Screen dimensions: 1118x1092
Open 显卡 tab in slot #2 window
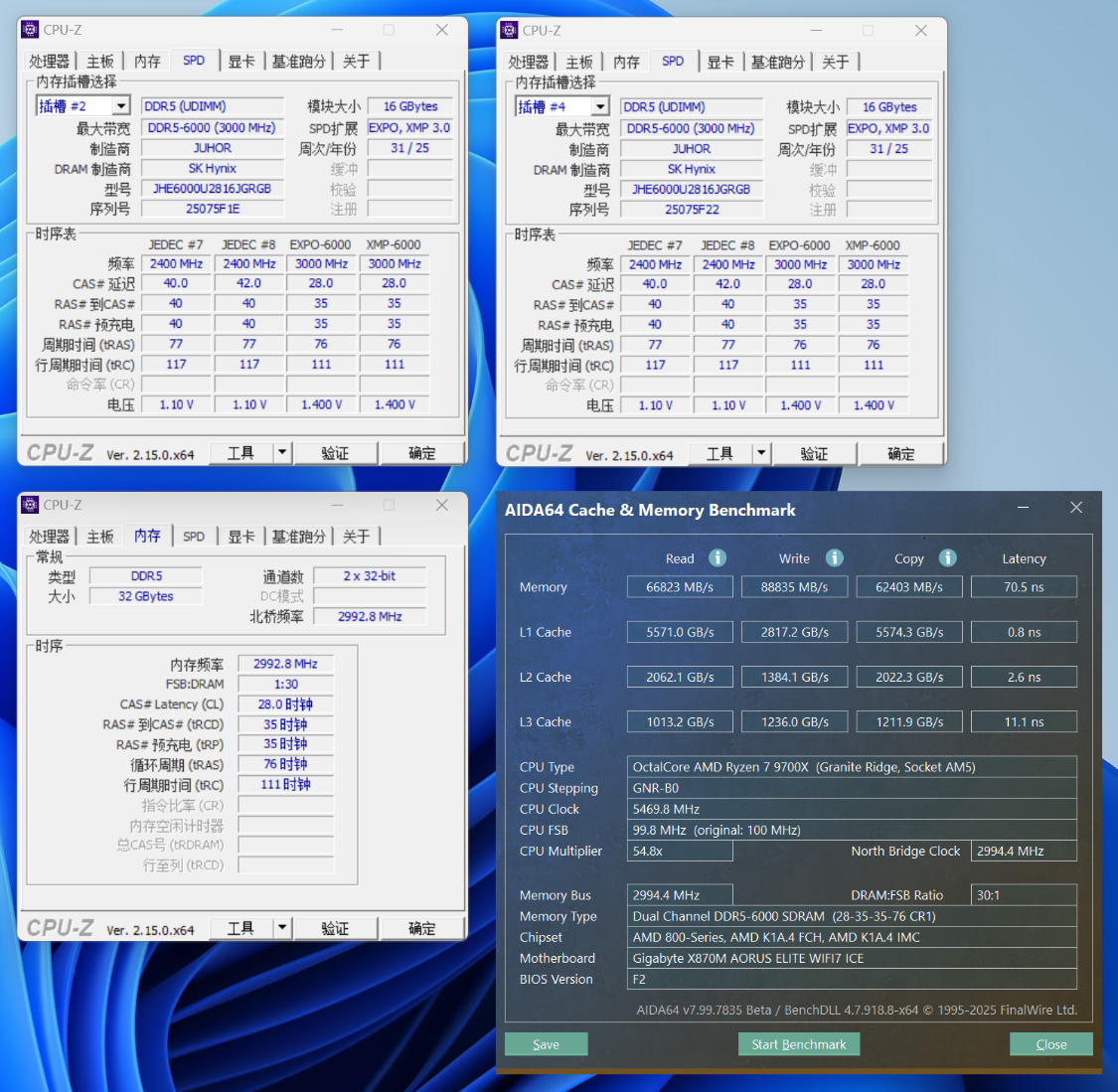tap(241, 62)
